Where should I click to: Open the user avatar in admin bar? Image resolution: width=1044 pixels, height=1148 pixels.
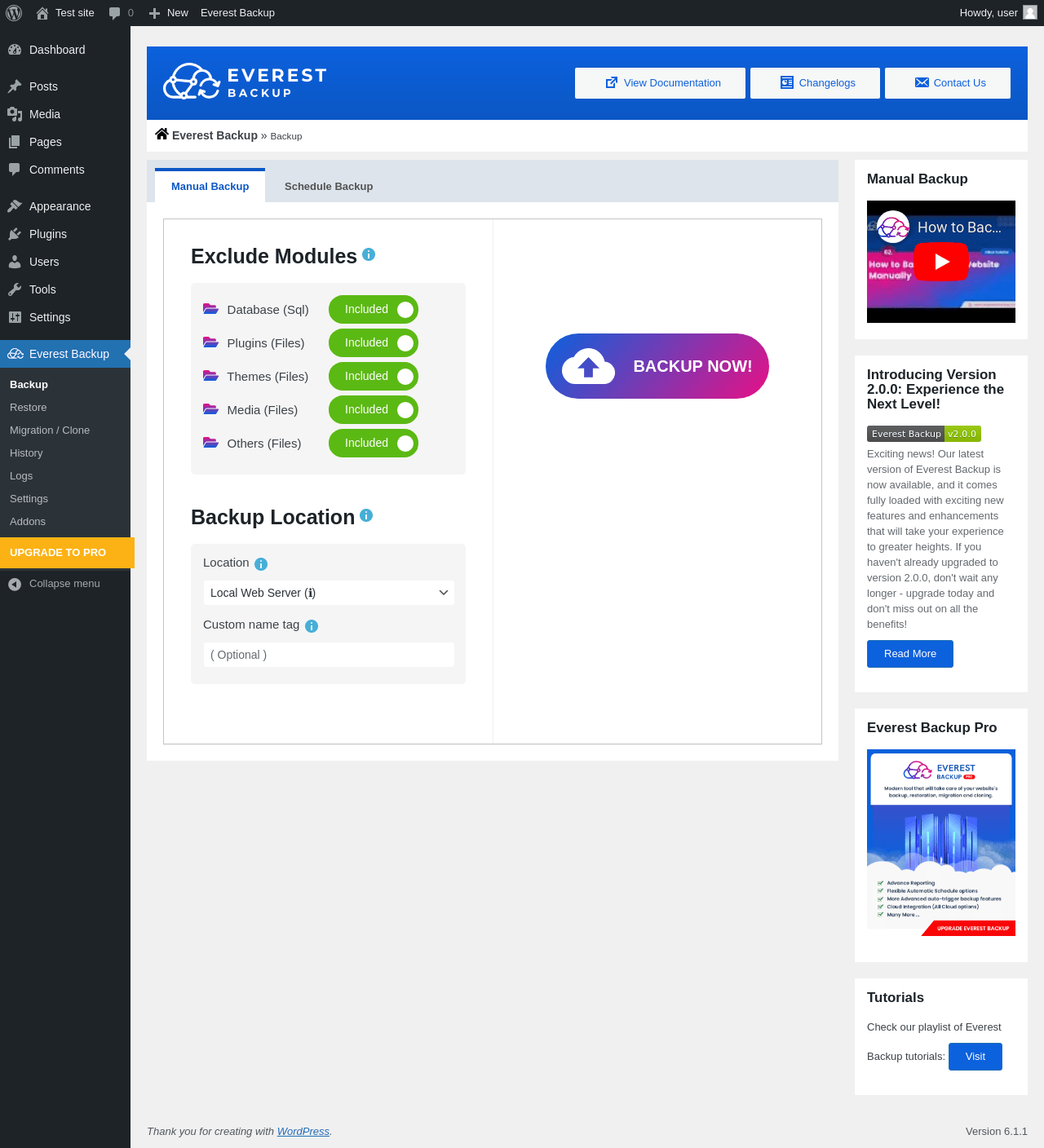[1030, 12]
